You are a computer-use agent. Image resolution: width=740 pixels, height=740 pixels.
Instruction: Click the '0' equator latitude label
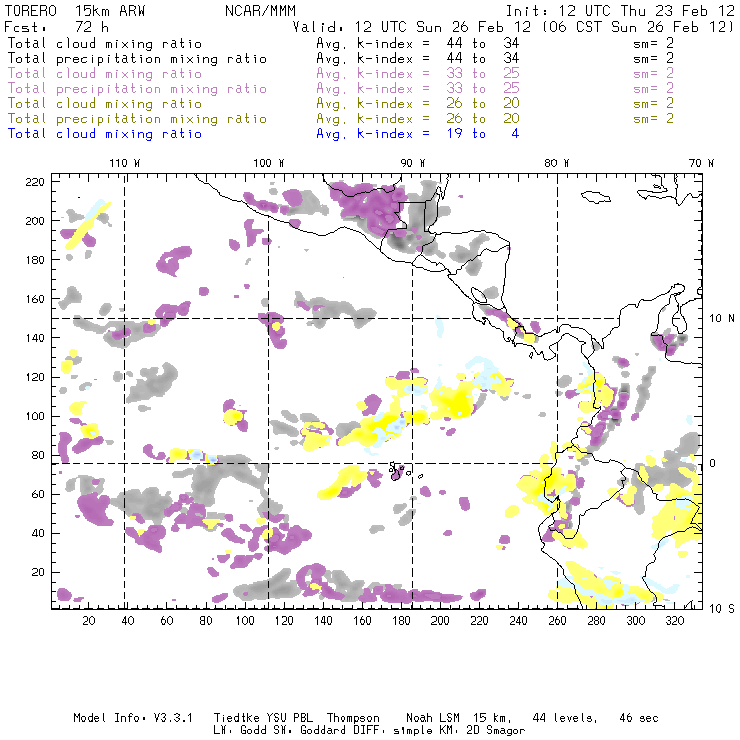(713, 463)
